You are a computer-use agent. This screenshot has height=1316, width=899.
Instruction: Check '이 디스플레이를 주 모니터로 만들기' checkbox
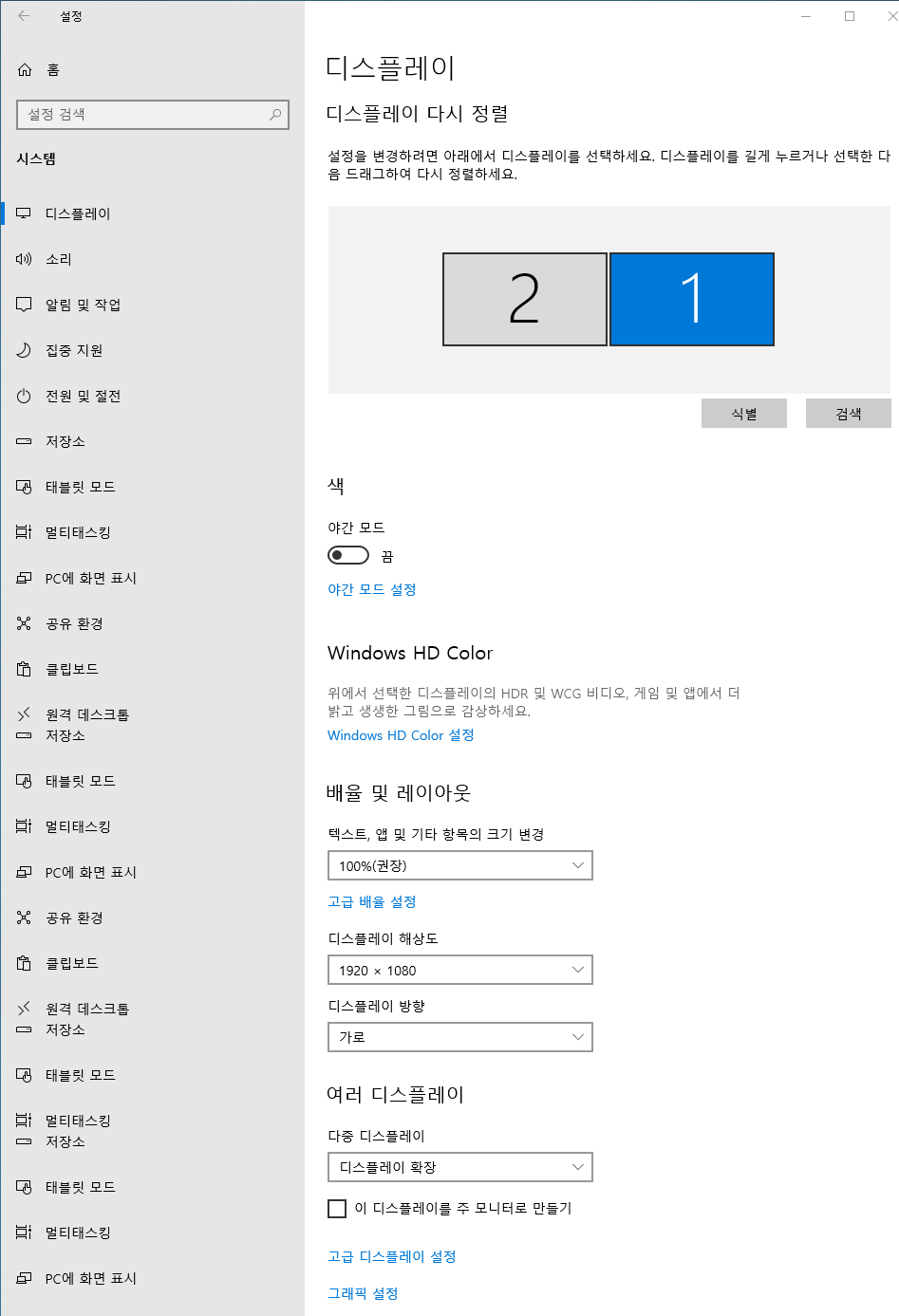(x=337, y=1208)
